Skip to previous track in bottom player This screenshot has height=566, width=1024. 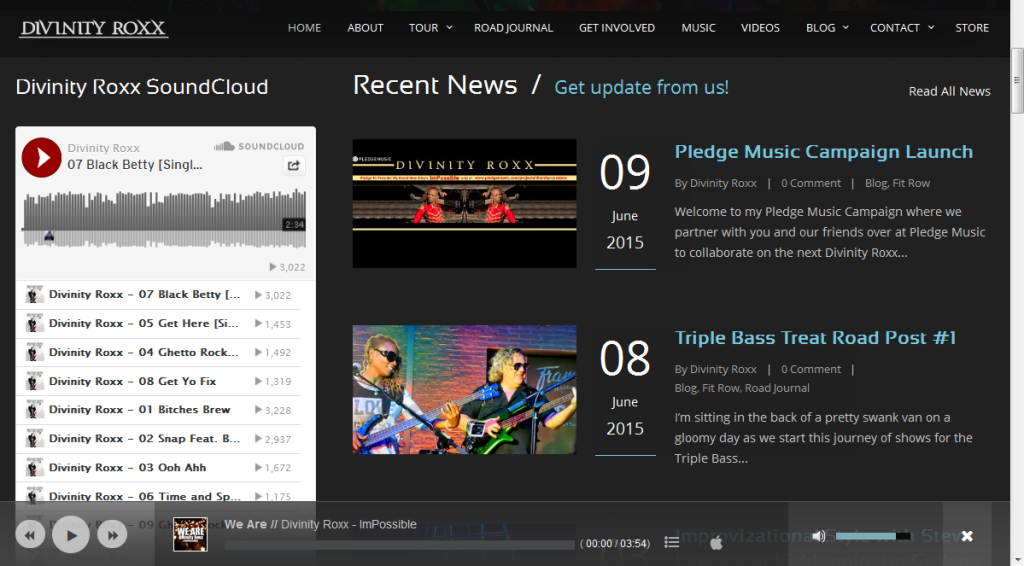pyautogui.click(x=30, y=535)
